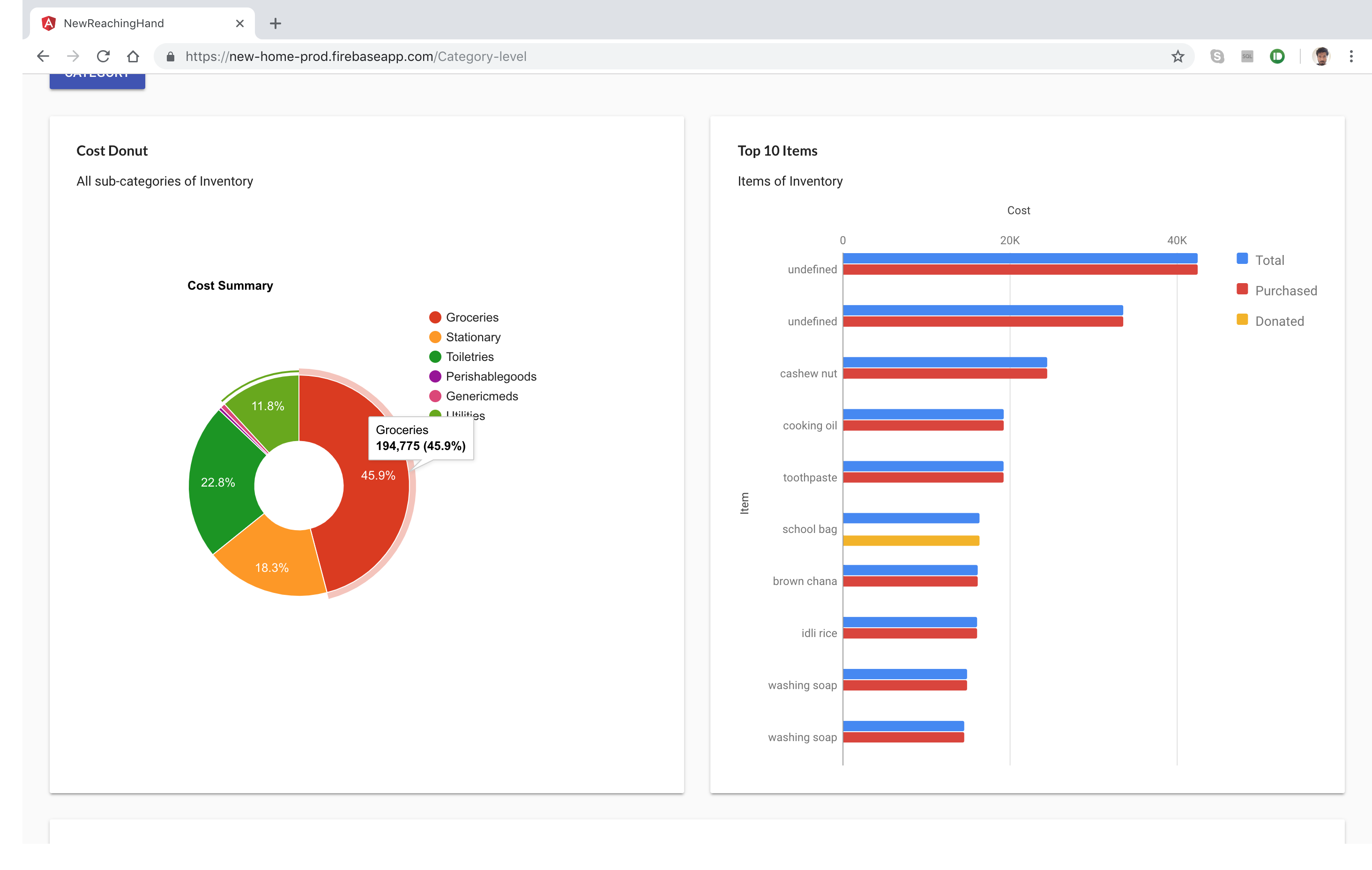Click the browser forward arrow
1372x870 pixels.
pos(73,56)
